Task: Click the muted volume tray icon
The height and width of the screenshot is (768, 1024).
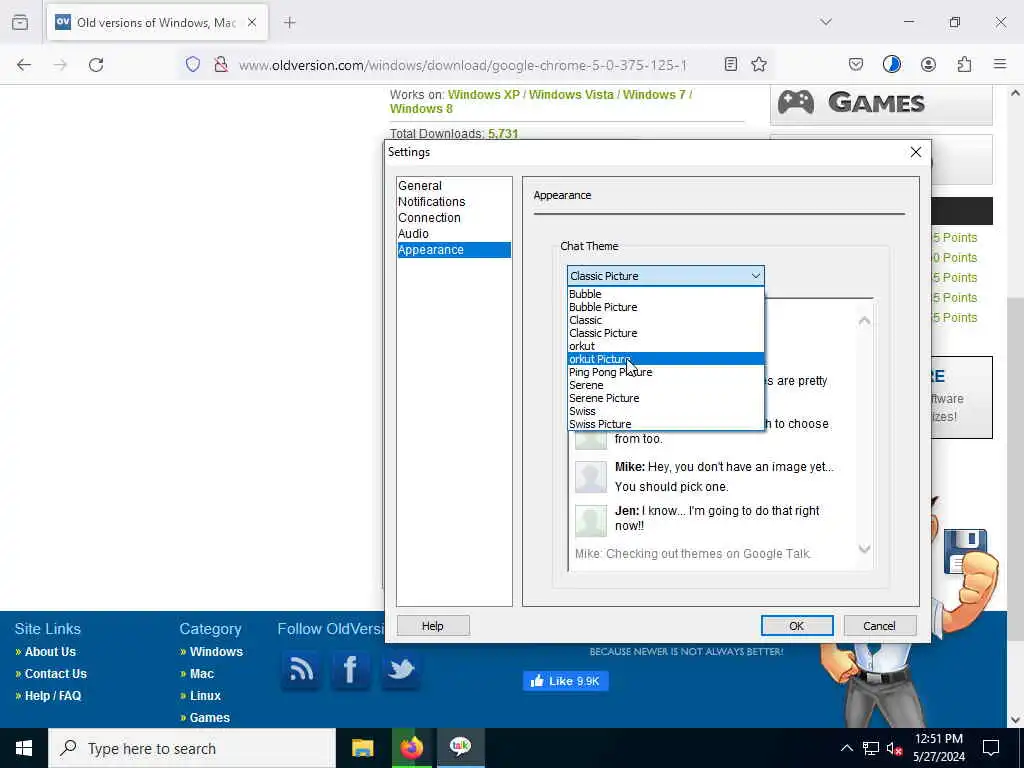Action: (895, 748)
